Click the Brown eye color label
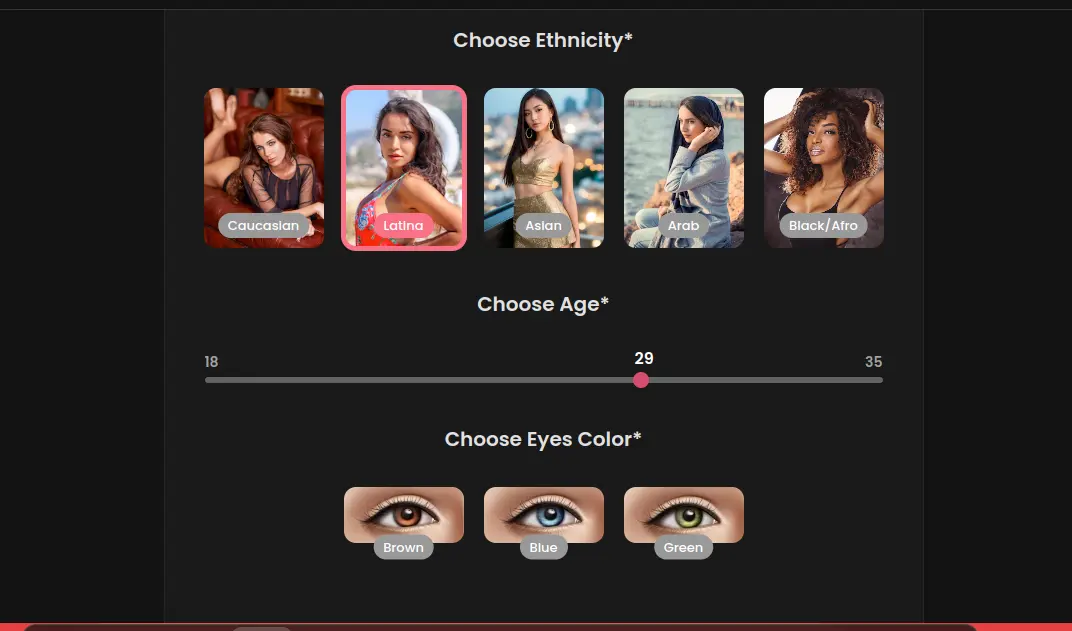The width and height of the screenshot is (1072, 631). (x=403, y=548)
